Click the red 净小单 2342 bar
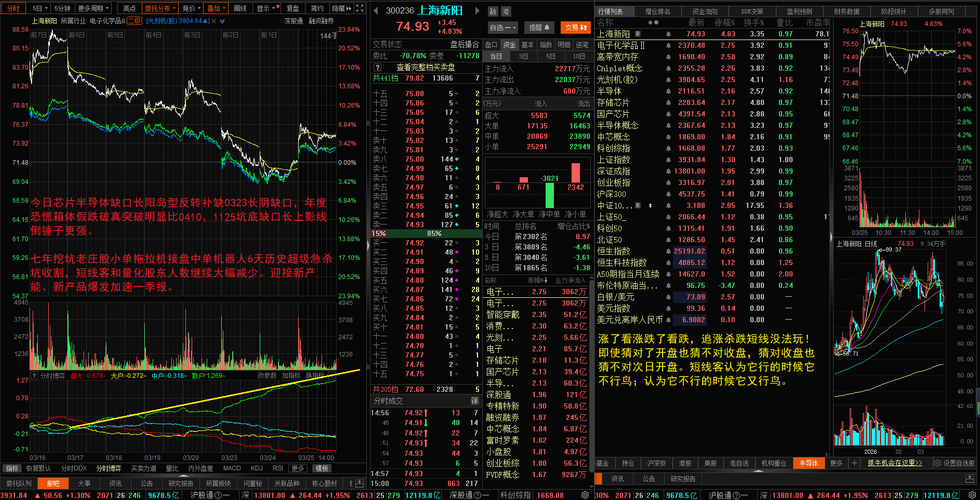The image size is (980, 500). tap(575, 172)
